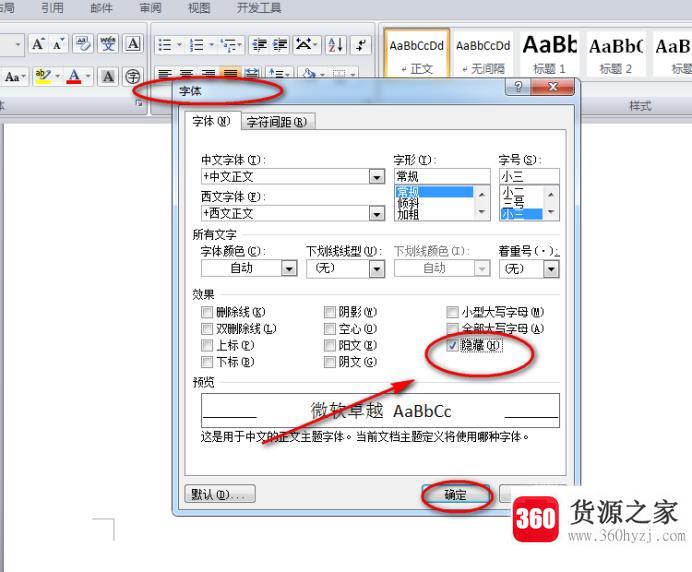Image resolution: width=692 pixels, height=572 pixels.
Task: Click the Asian Layout icon
Action: (x=306, y=45)
